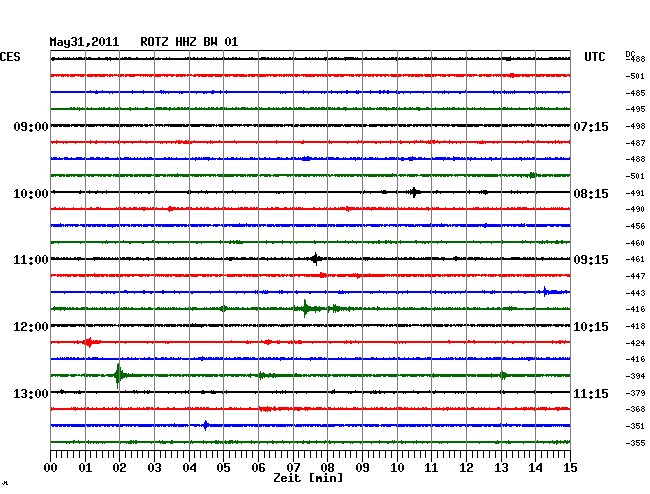Click the DC offset value -456

tap(635, 226)
